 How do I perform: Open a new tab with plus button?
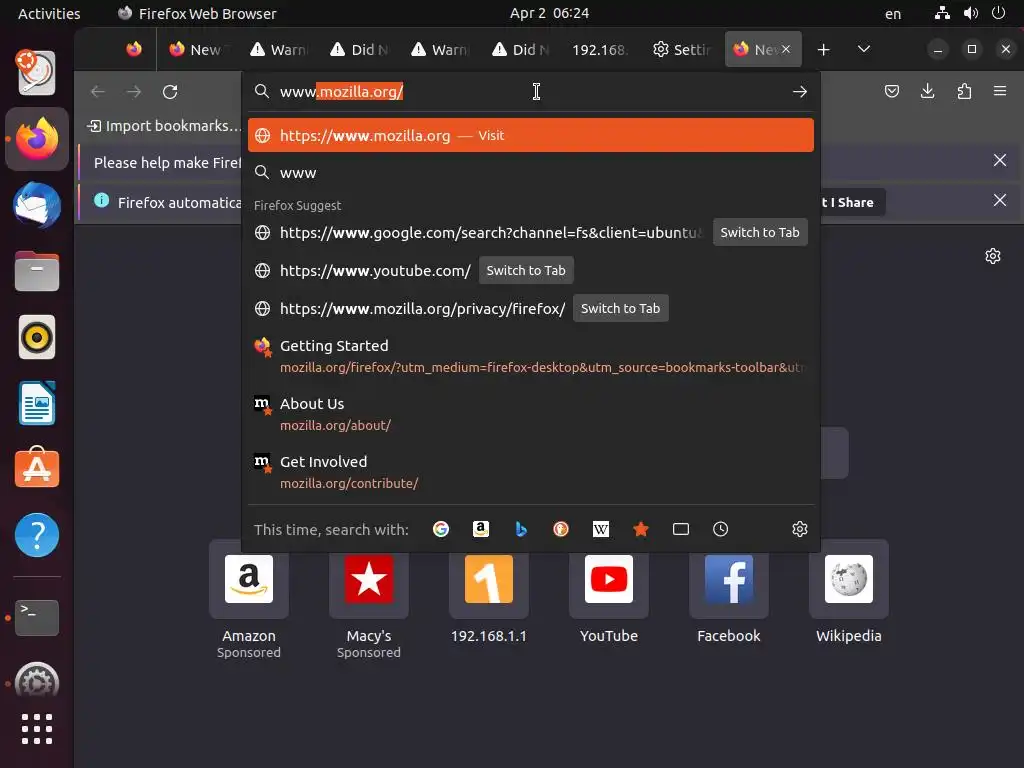pos(824,50)
